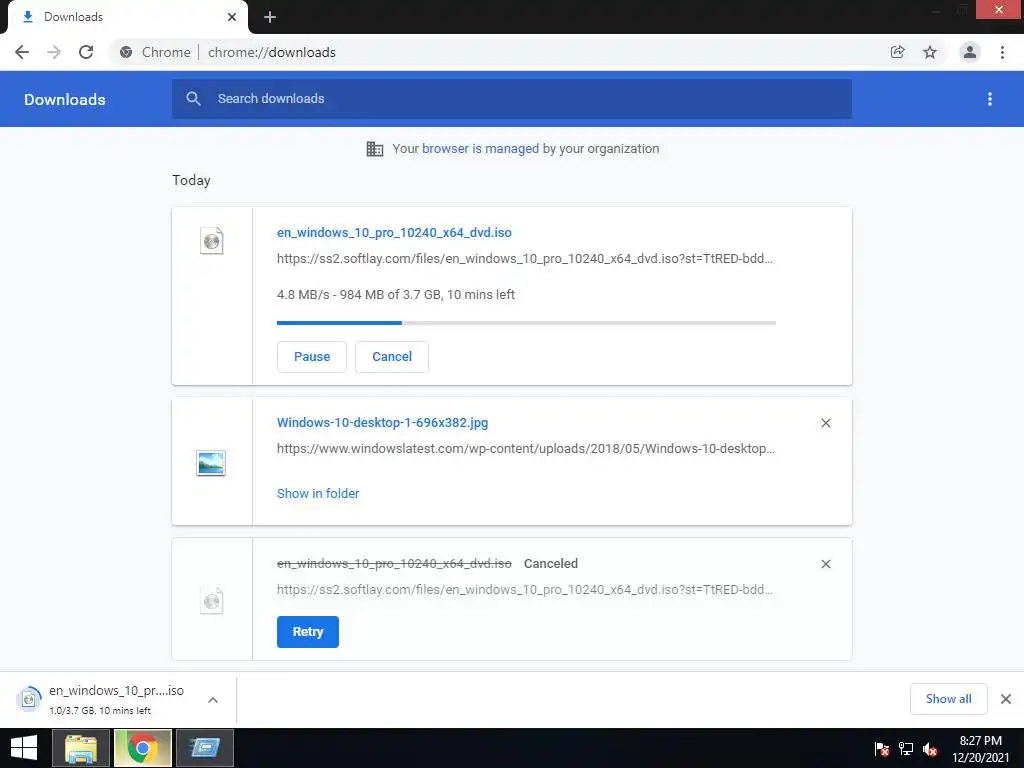Screen dimensions: 1024x768
Task: Go back using the browser back arrow
Action: click(x=22, y=52)
